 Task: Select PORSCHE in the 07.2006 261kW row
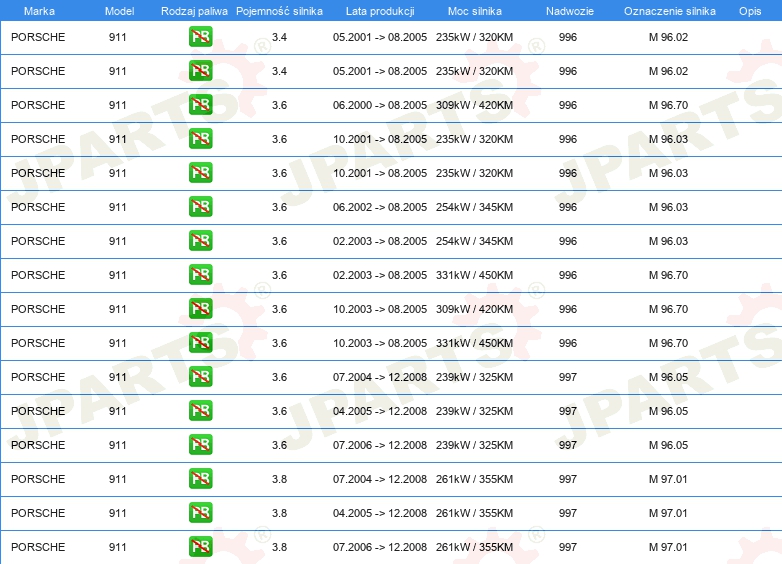tap(38, 547)
